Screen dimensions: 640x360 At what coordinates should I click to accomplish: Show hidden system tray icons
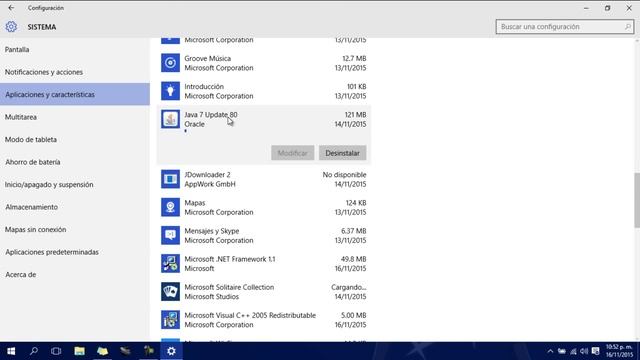(550, 351)
